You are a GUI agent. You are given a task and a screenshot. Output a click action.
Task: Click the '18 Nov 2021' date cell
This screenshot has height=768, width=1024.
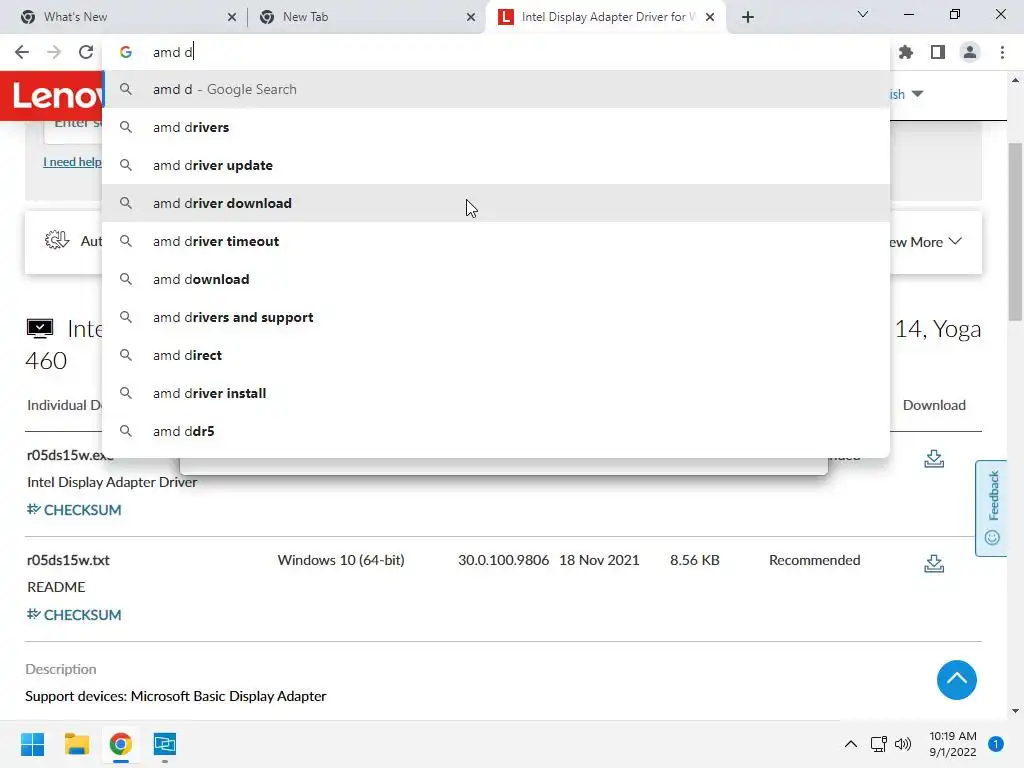(x=599, y=560)
